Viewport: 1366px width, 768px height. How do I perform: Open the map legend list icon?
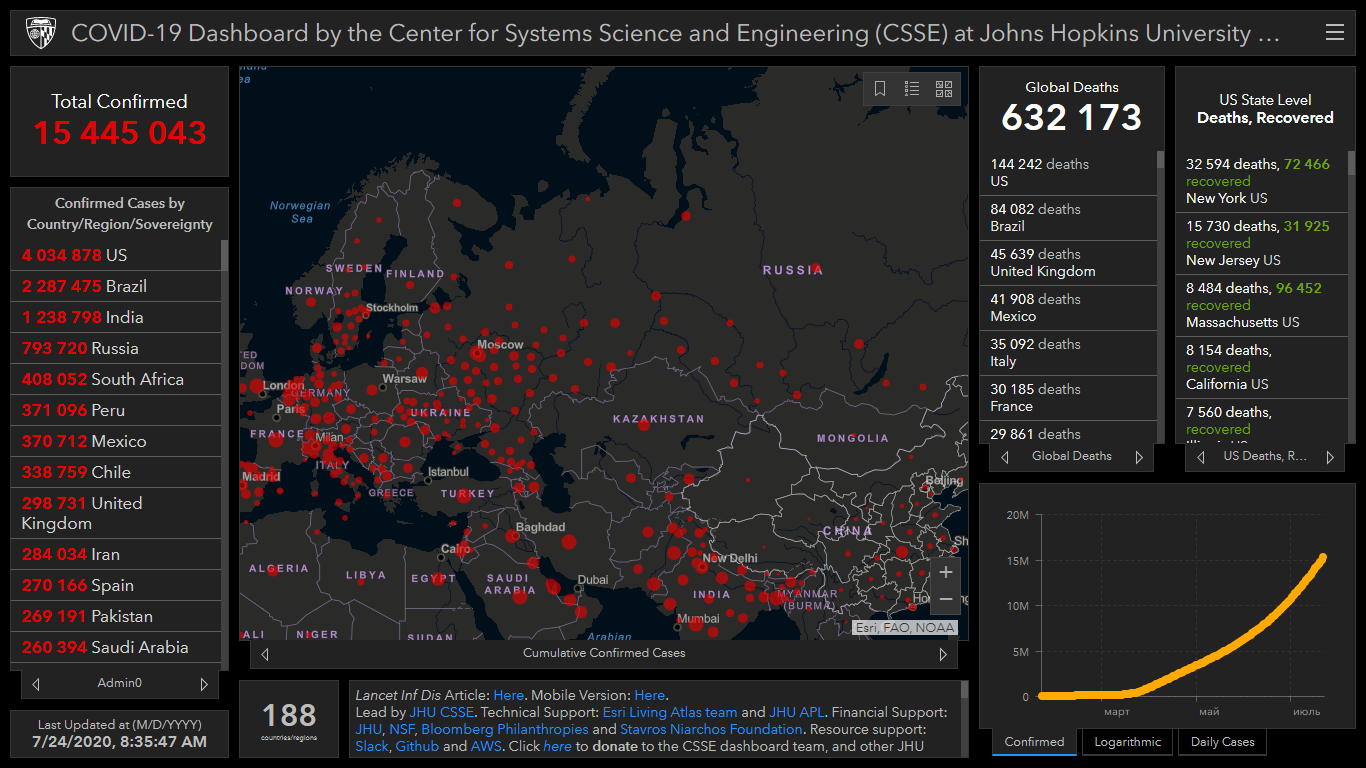point(912,89)
